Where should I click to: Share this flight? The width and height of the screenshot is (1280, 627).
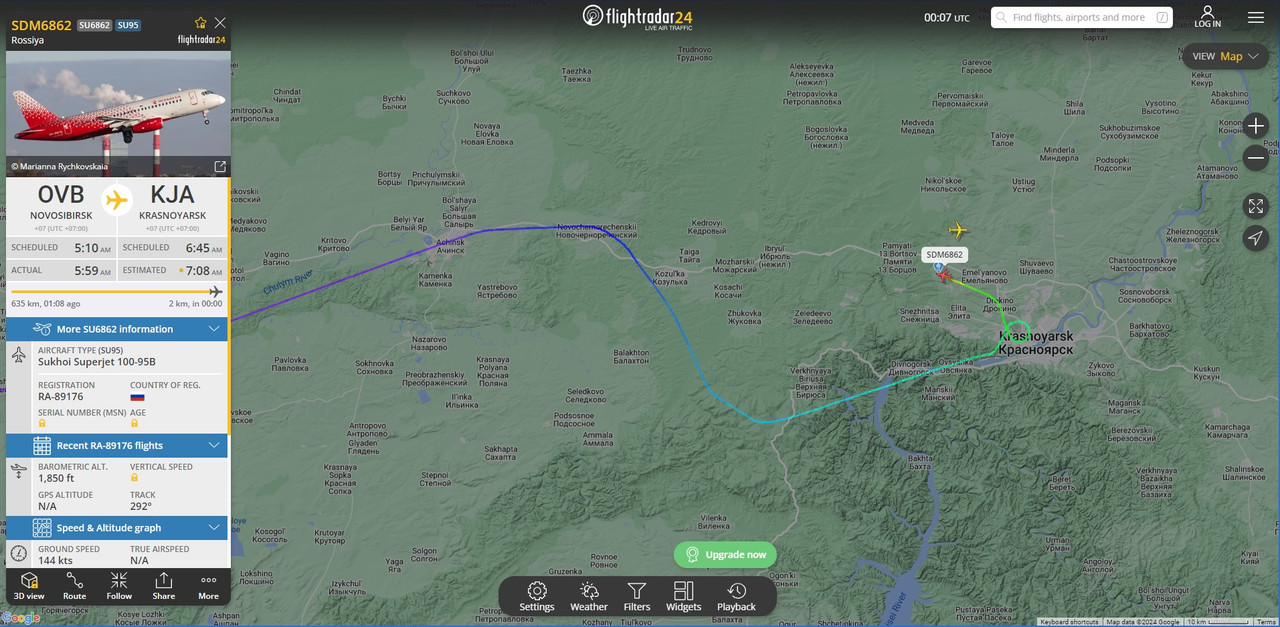pyautogui.click(x=163, y=586)
